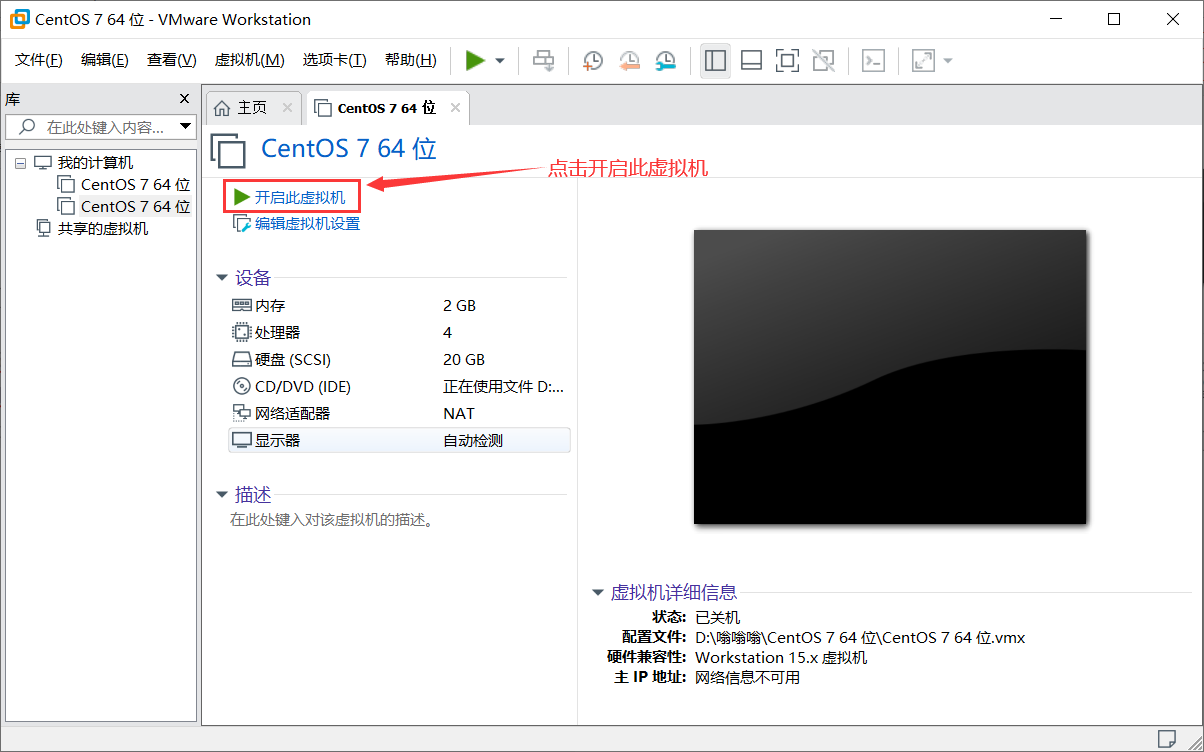Viewport: 1204px width, 752px height.
Task: Click the VM page icon beside CentOS heading
Action: [x=228, y=149]
